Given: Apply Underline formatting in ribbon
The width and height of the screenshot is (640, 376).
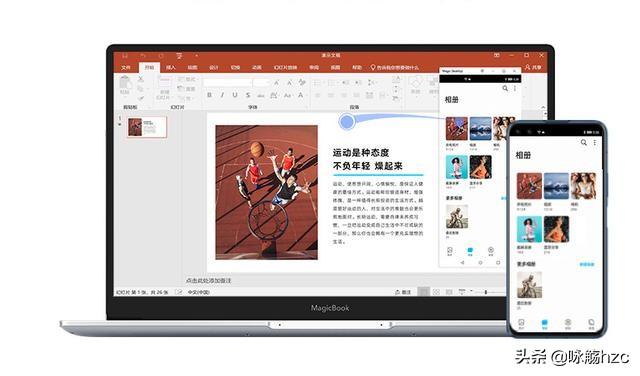Looking at the screenshot, I should 235,95.
